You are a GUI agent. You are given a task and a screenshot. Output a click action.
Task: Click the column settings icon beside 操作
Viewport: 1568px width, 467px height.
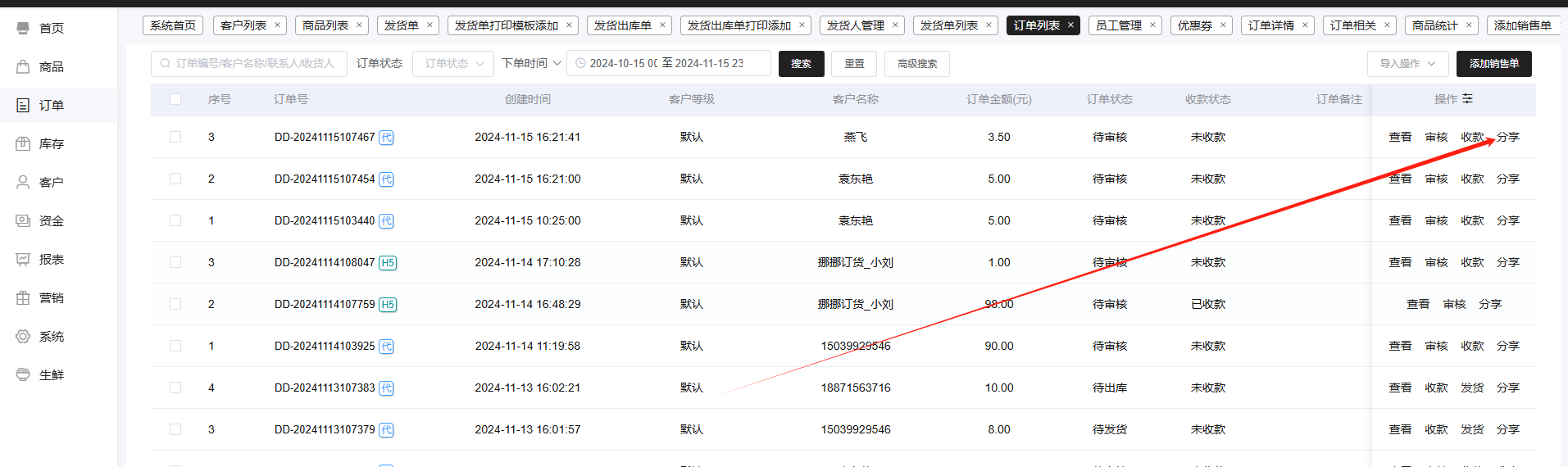point(1467,99)
